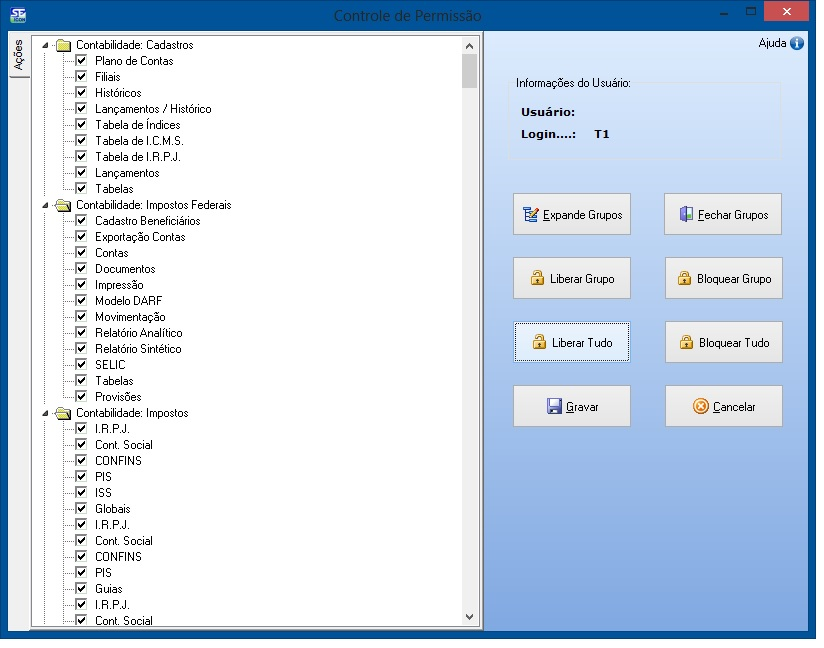Open the Ações vertical side tab
The width and height of the screenshot is (824, 648).
[x=17, y=56]
